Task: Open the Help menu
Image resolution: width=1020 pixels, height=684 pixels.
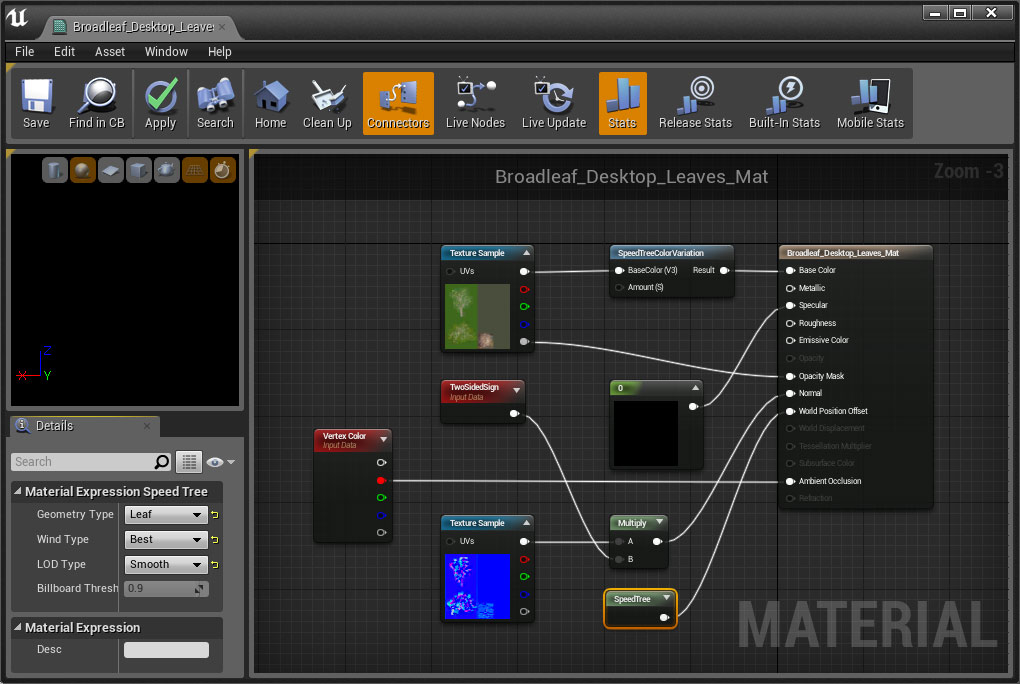Action: (219, 51)
